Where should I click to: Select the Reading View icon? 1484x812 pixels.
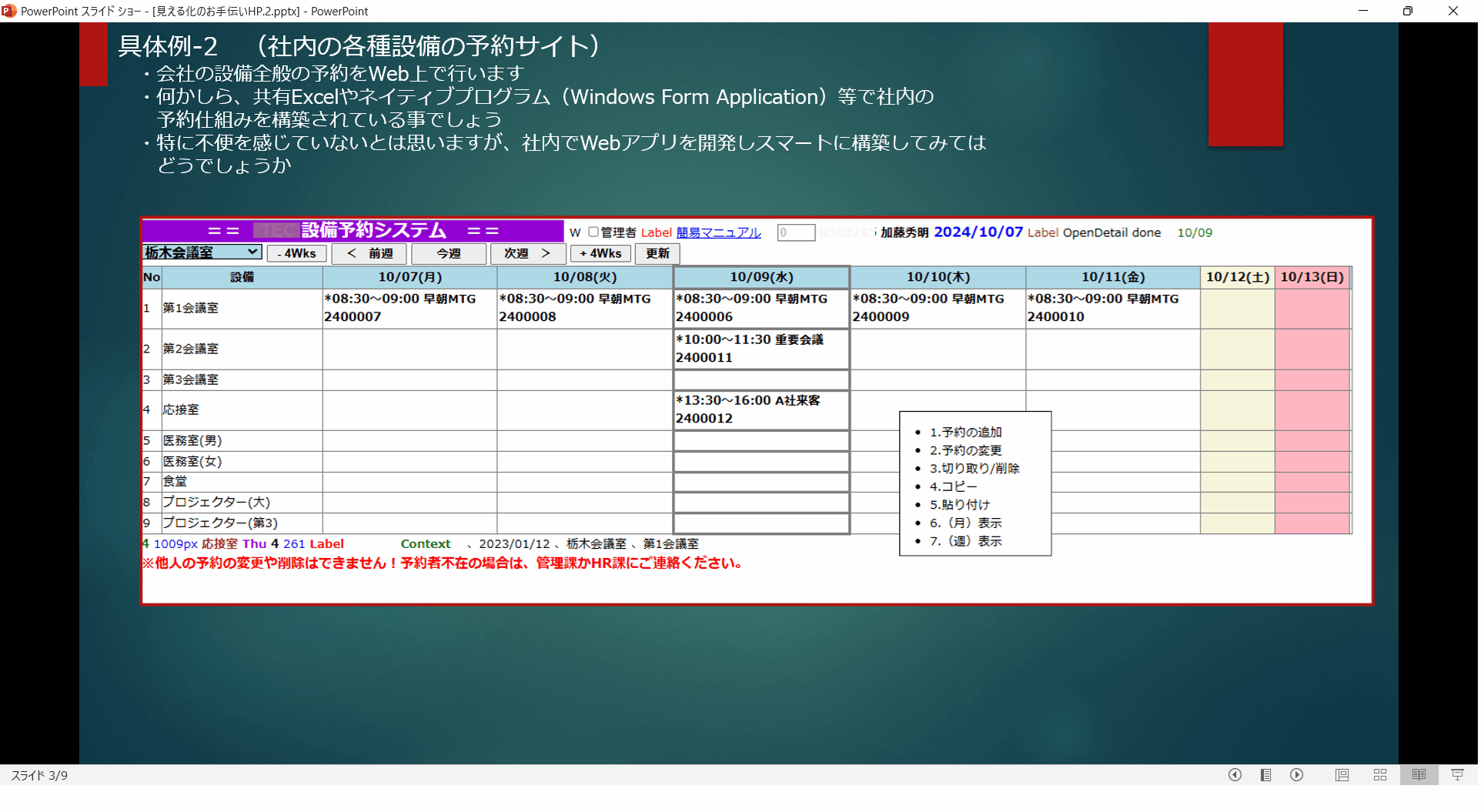(x=1419, y=775)
